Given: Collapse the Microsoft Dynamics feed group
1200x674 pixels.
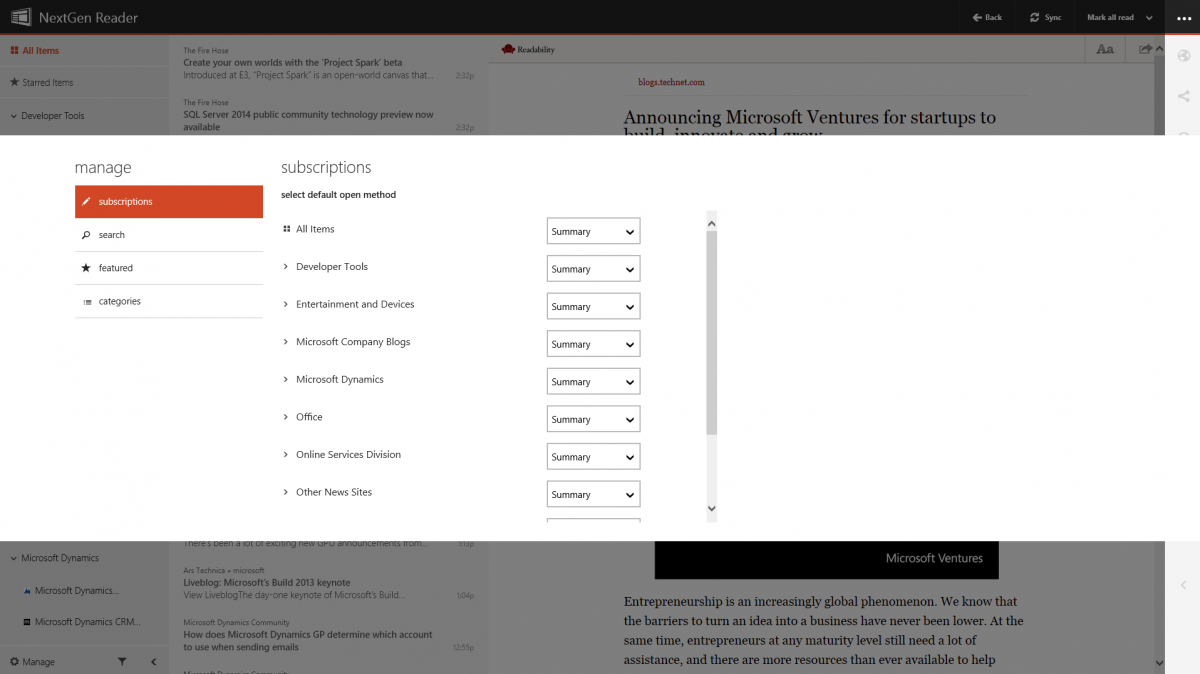Looking at the screenshot, I should (12, 558).
